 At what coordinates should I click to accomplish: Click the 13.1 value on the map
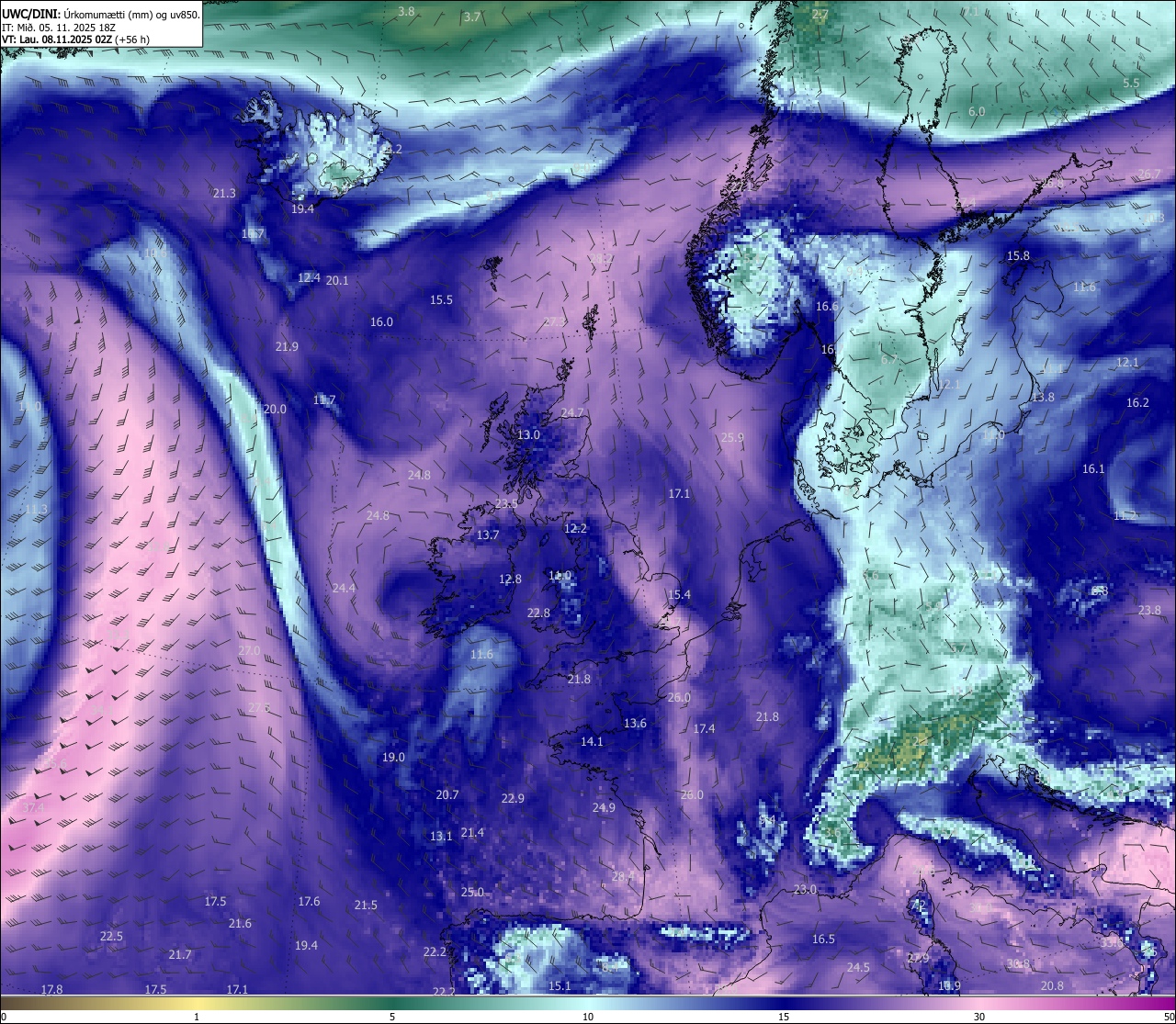tap(441, 836)
